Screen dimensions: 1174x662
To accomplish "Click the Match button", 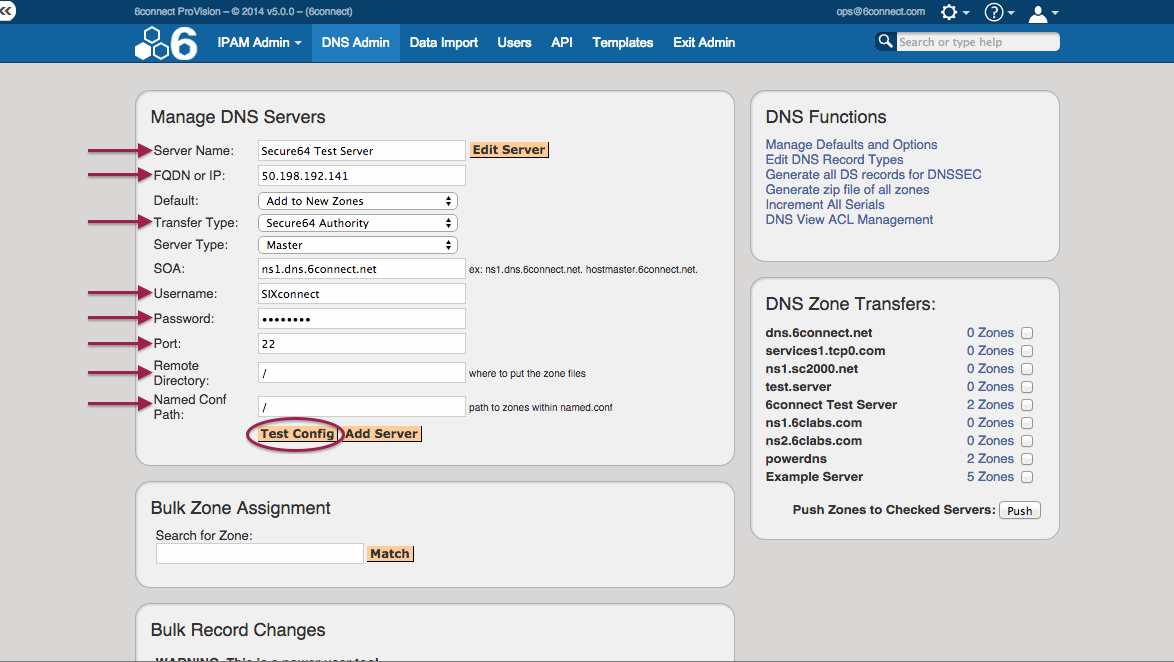I will 390,553.
